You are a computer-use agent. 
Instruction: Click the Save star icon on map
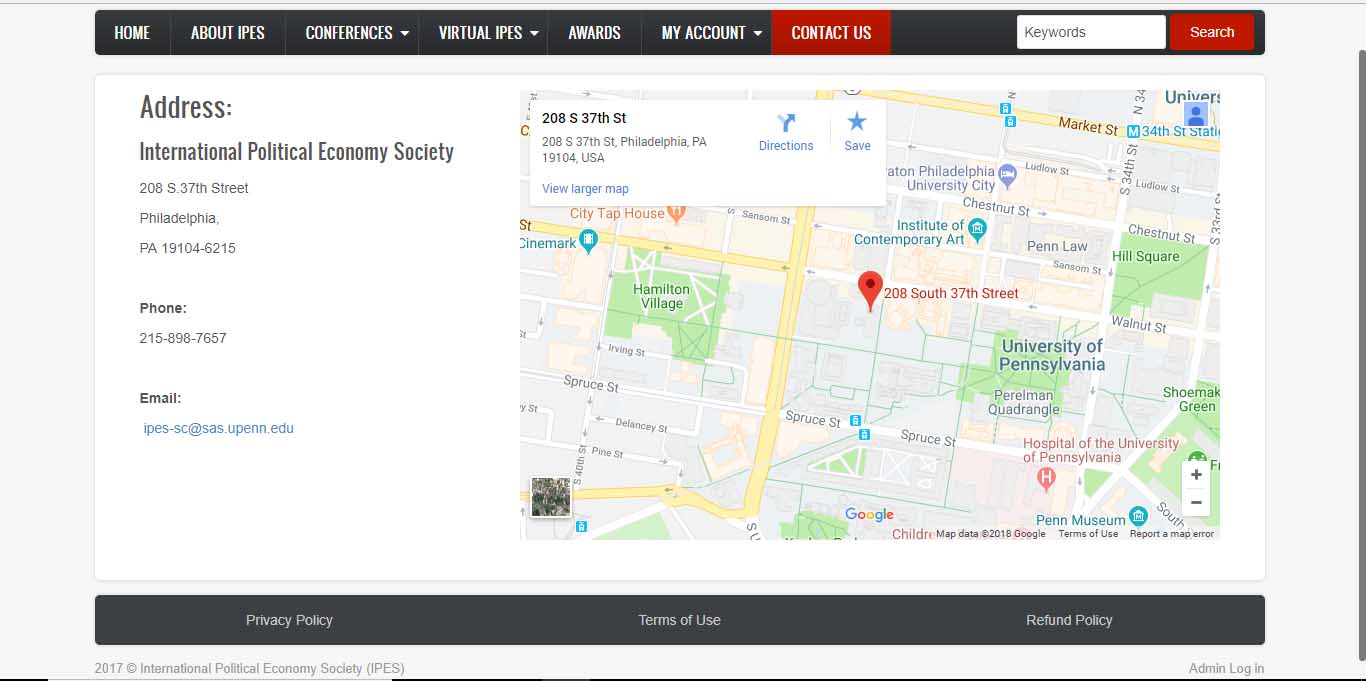857,122
